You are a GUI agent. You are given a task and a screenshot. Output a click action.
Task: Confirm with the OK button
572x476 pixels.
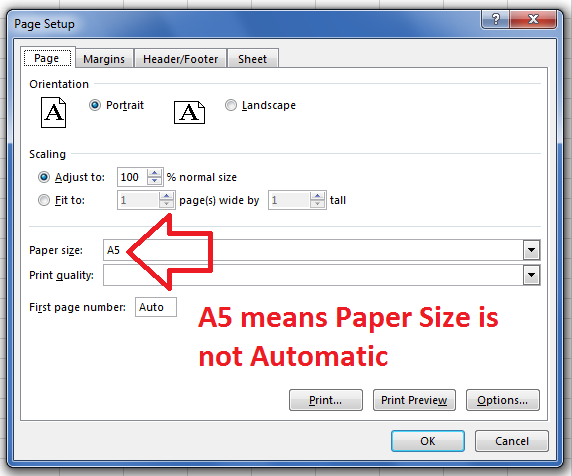click(x=428, y=441)
